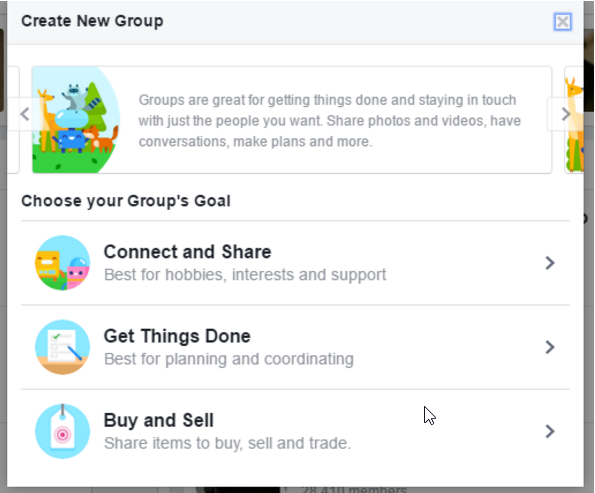Expand the Get Things Done chevron
Screen dimensions: 595x493
pyautogui.click(x=549, y=347)
